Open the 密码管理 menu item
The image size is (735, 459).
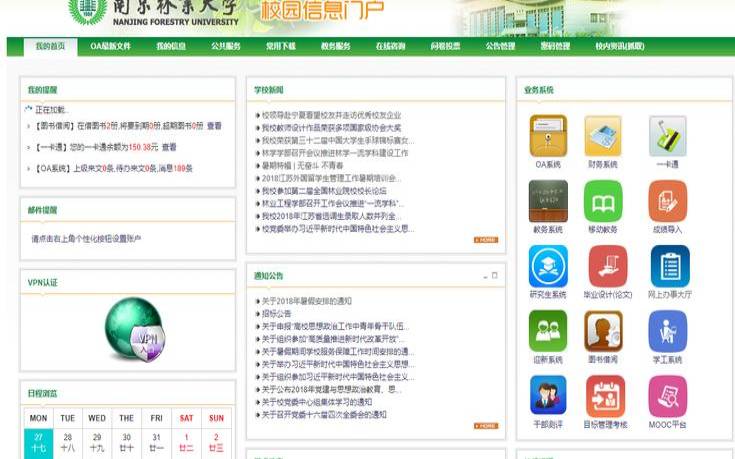(x=555, y=46)
